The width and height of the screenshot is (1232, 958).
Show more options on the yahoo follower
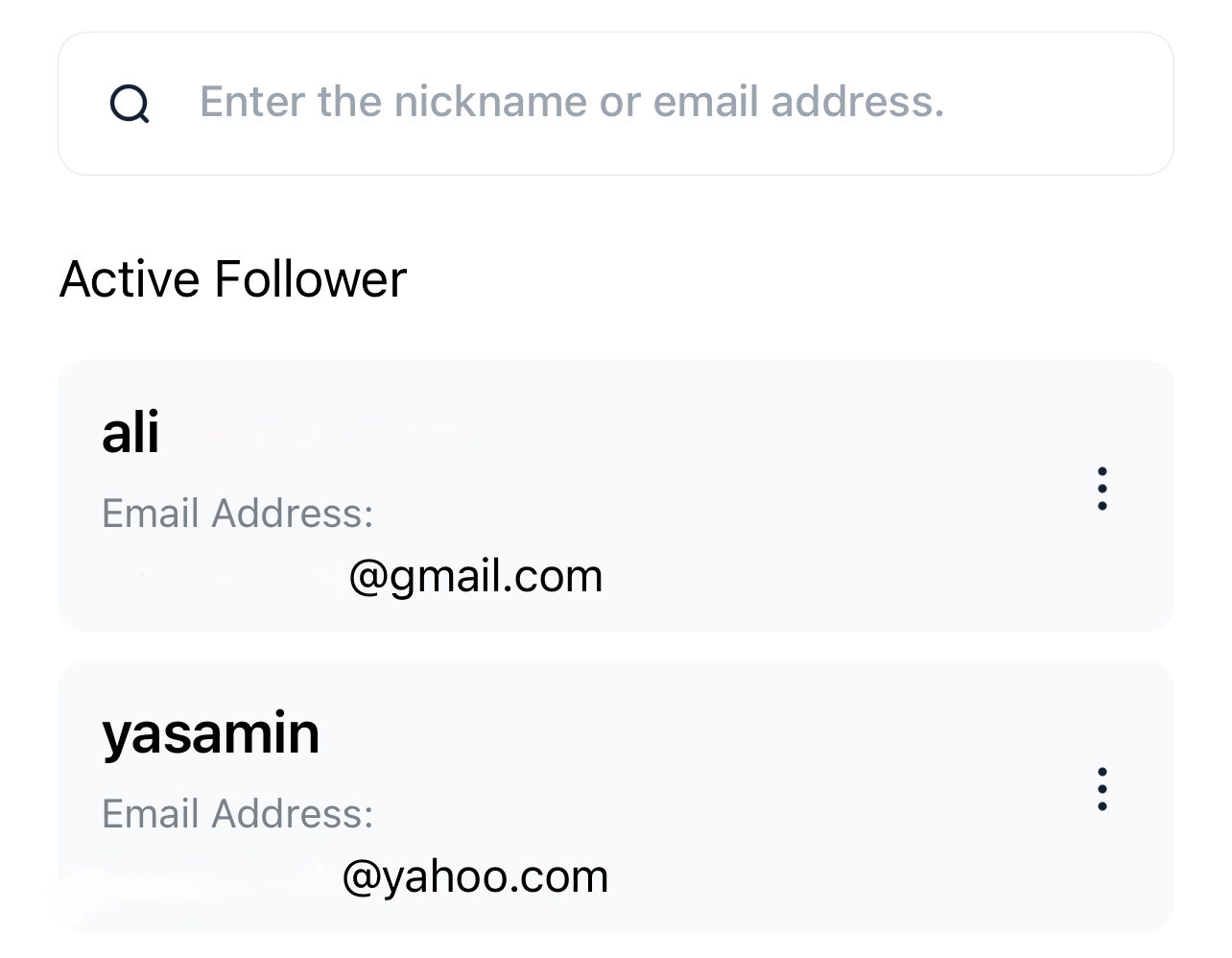pos(1102,789)
